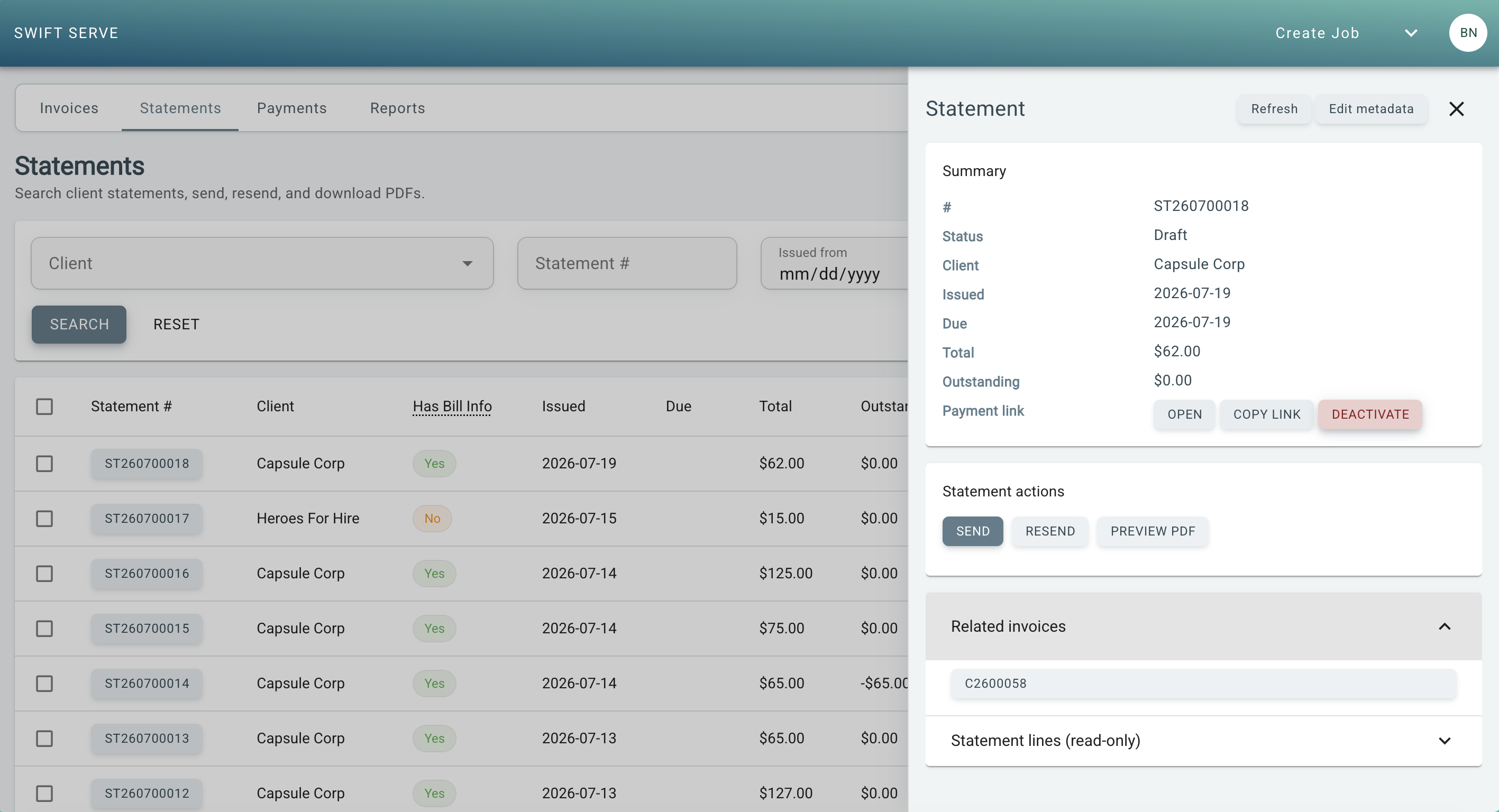The width and height of the screenshot is (1499, 812).
Task: Check the box for ST260700013 row
Action: click(x=44, y=739)
